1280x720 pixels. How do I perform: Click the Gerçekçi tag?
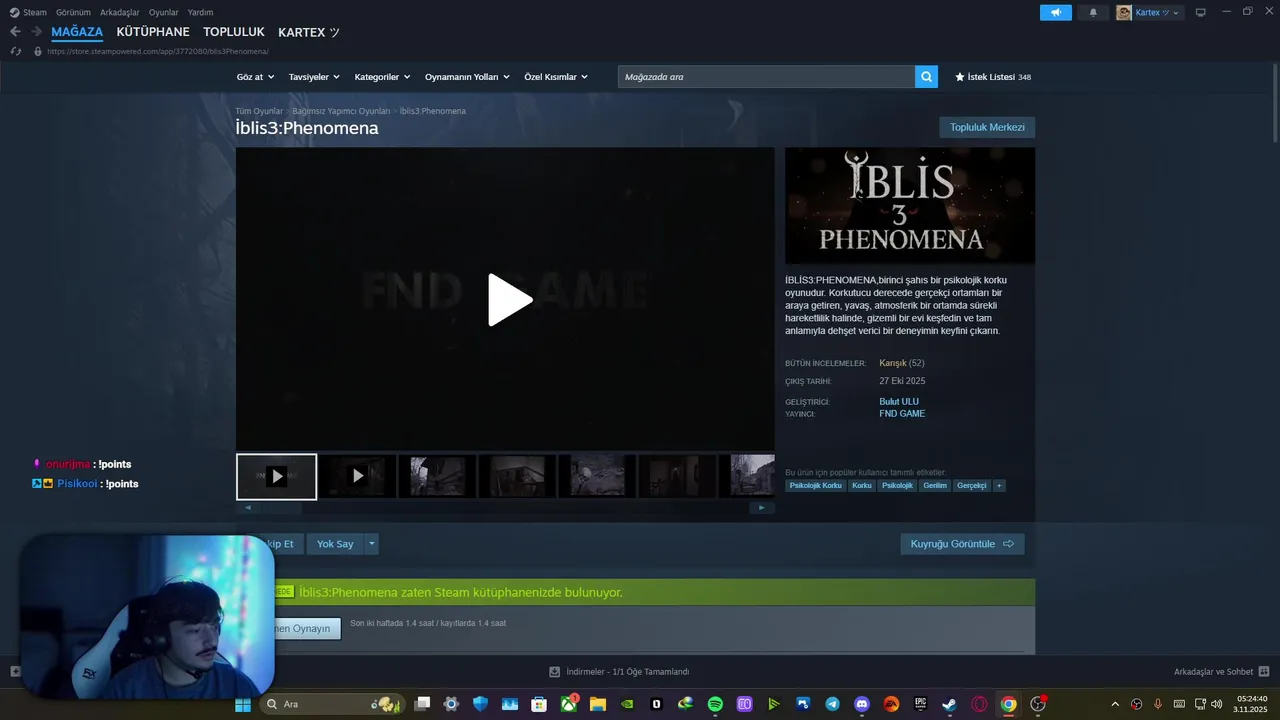coord(971,486)
